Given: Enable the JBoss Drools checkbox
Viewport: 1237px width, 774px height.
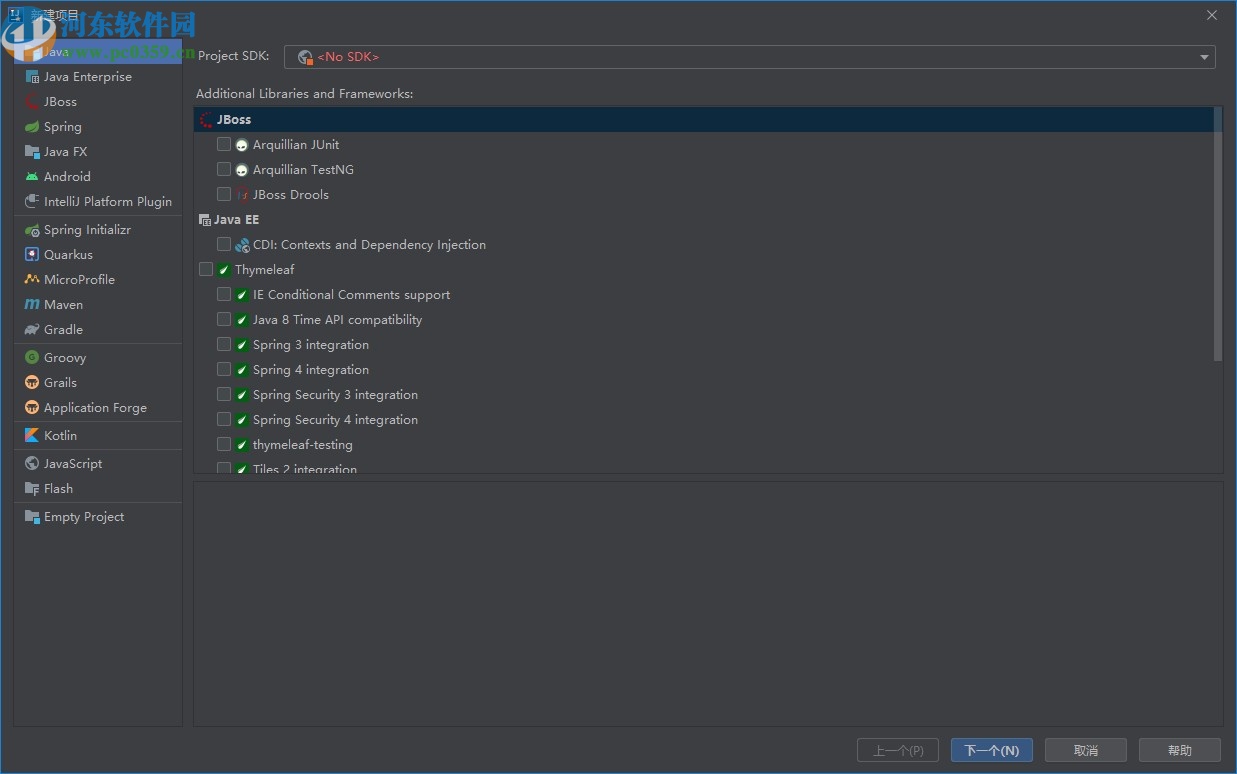Looking at the screenshot, I should [224, 194].
